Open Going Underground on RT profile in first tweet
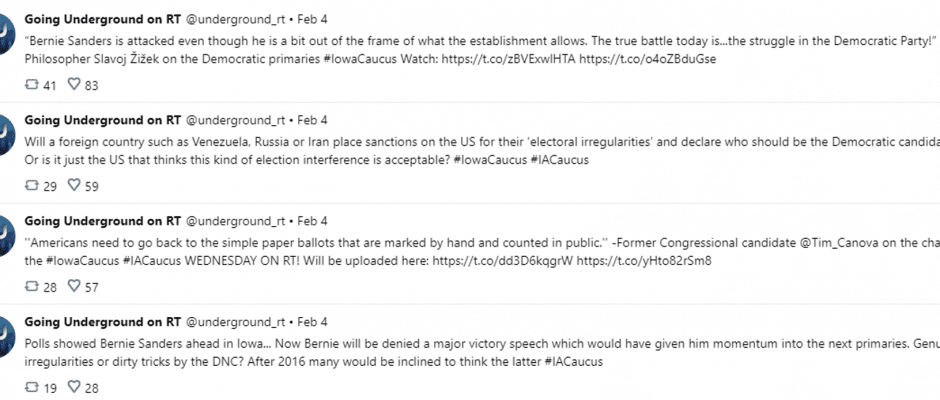Image resolution: width=940 pixels, height=400 pixels. click(x=103, y=19)
